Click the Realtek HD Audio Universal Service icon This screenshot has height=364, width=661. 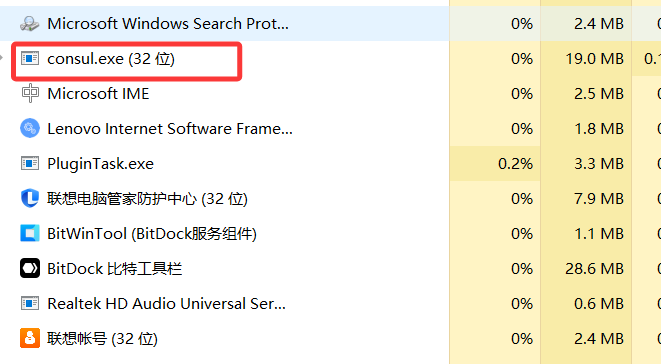(30, 303)
